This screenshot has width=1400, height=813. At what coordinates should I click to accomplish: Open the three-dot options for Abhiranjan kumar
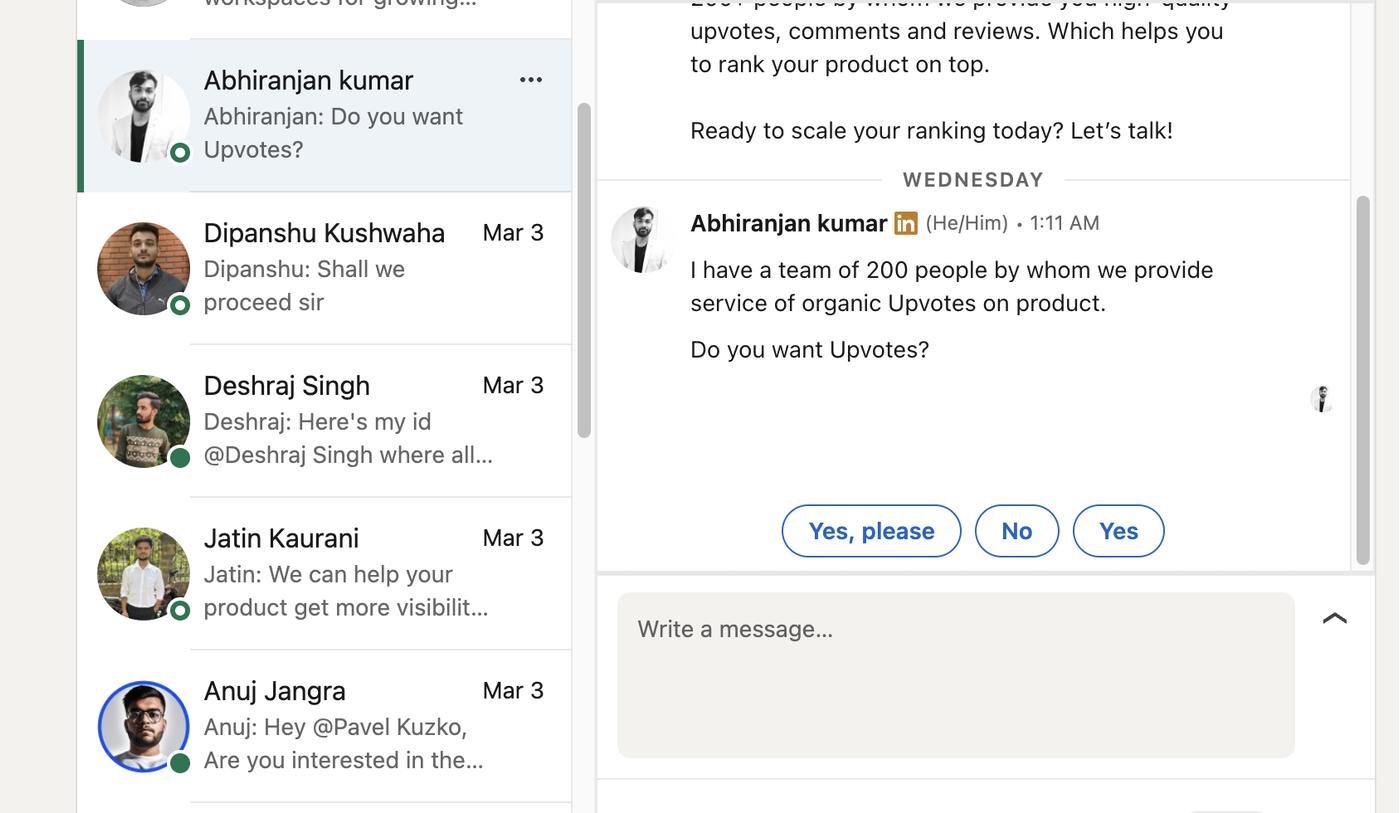(x=531, y=80)
